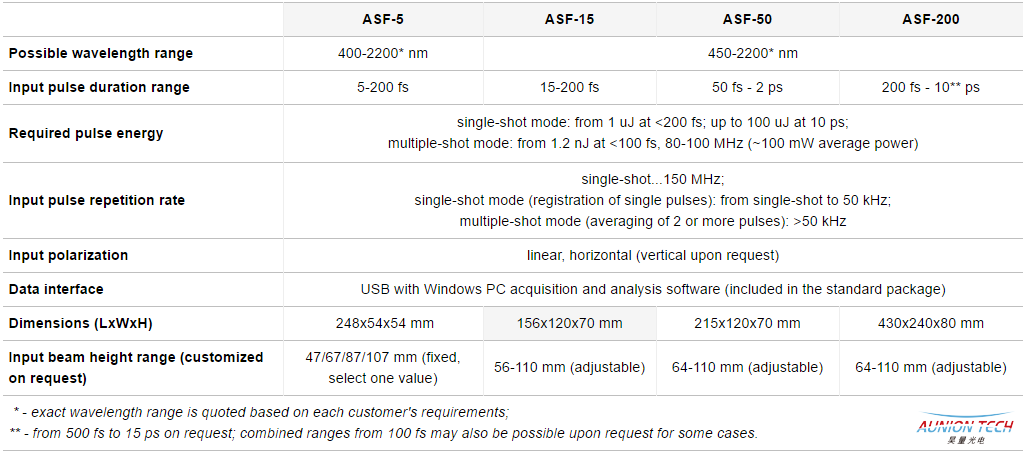The height and width of the screenshot is (454, 1026).
Task: Click the USB with Windows PC software cell
Action: [x=653, y=289]
